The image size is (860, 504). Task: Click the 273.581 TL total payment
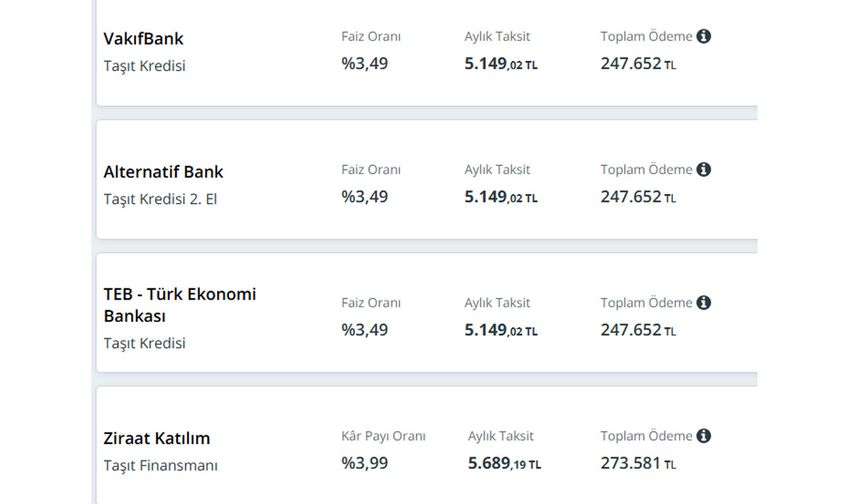coord(638,464)
